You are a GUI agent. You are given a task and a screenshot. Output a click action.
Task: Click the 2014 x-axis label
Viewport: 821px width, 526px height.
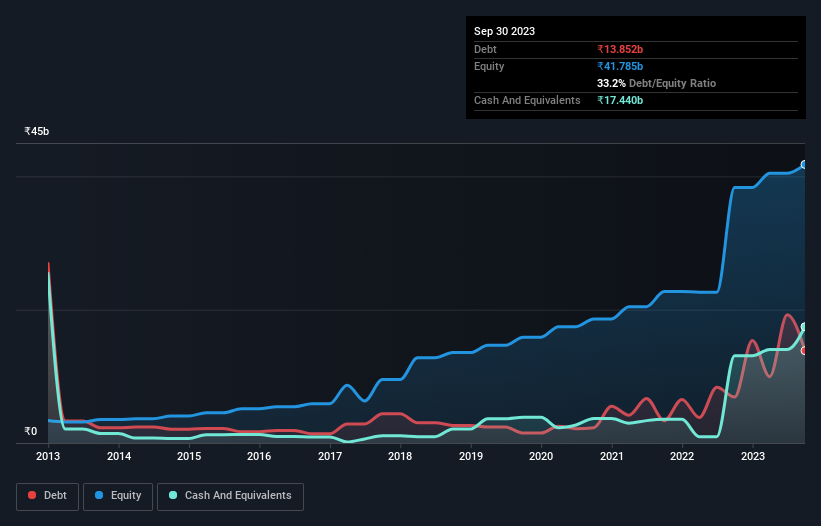tap(119, 456)
